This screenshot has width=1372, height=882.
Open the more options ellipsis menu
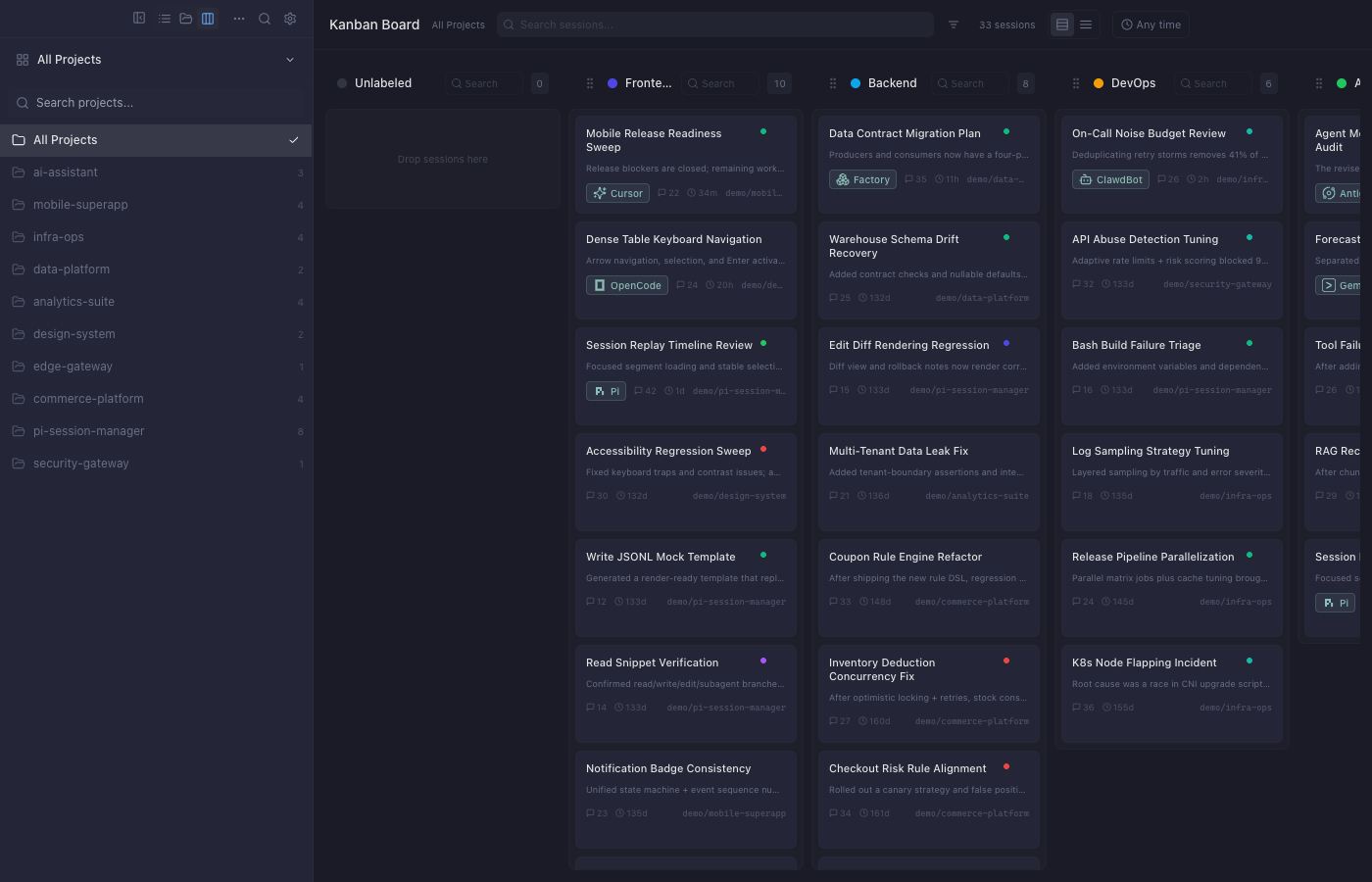coord(239,19)
